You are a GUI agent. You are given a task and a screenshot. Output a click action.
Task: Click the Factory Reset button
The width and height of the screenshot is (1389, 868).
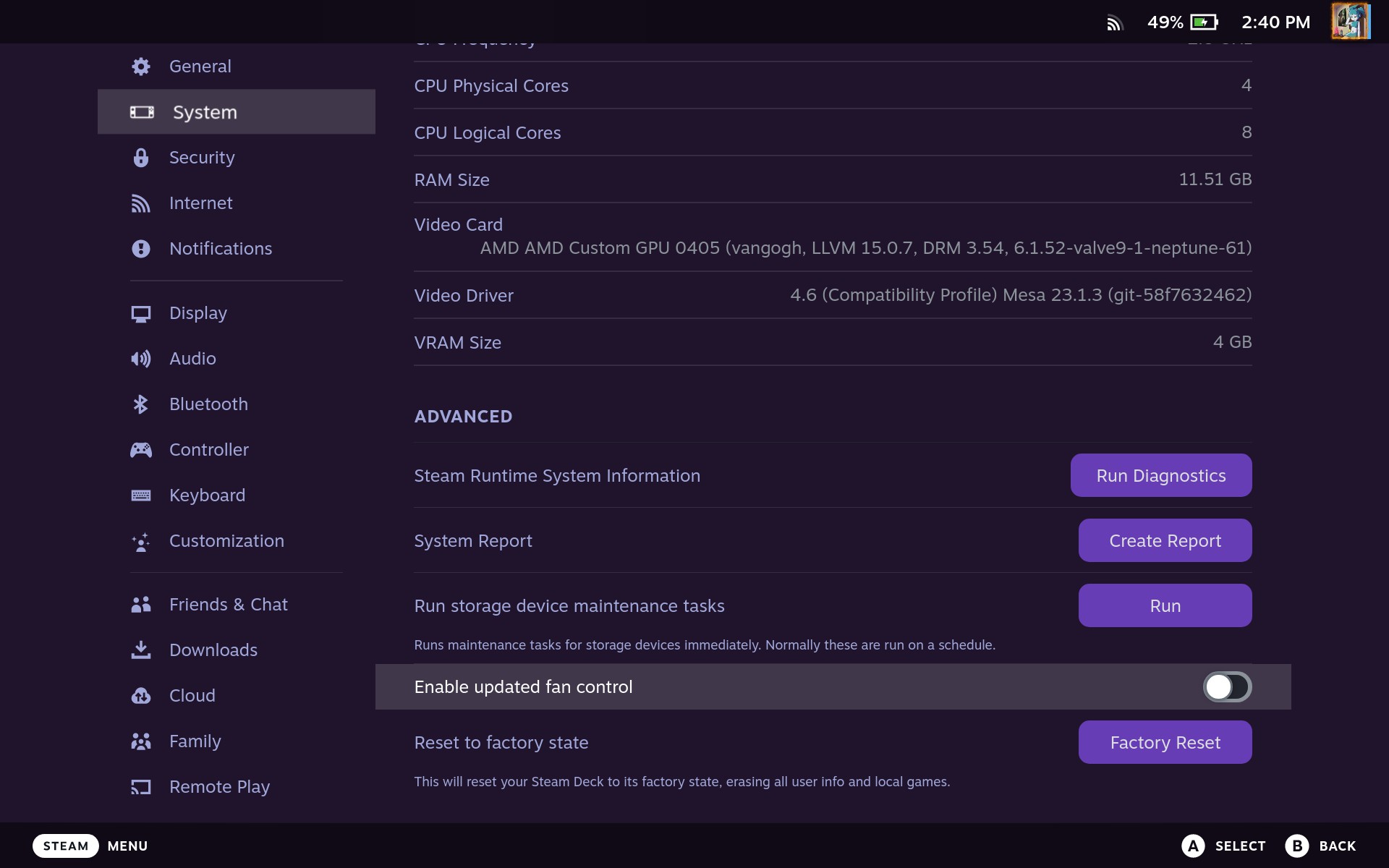coord(1165,742)
